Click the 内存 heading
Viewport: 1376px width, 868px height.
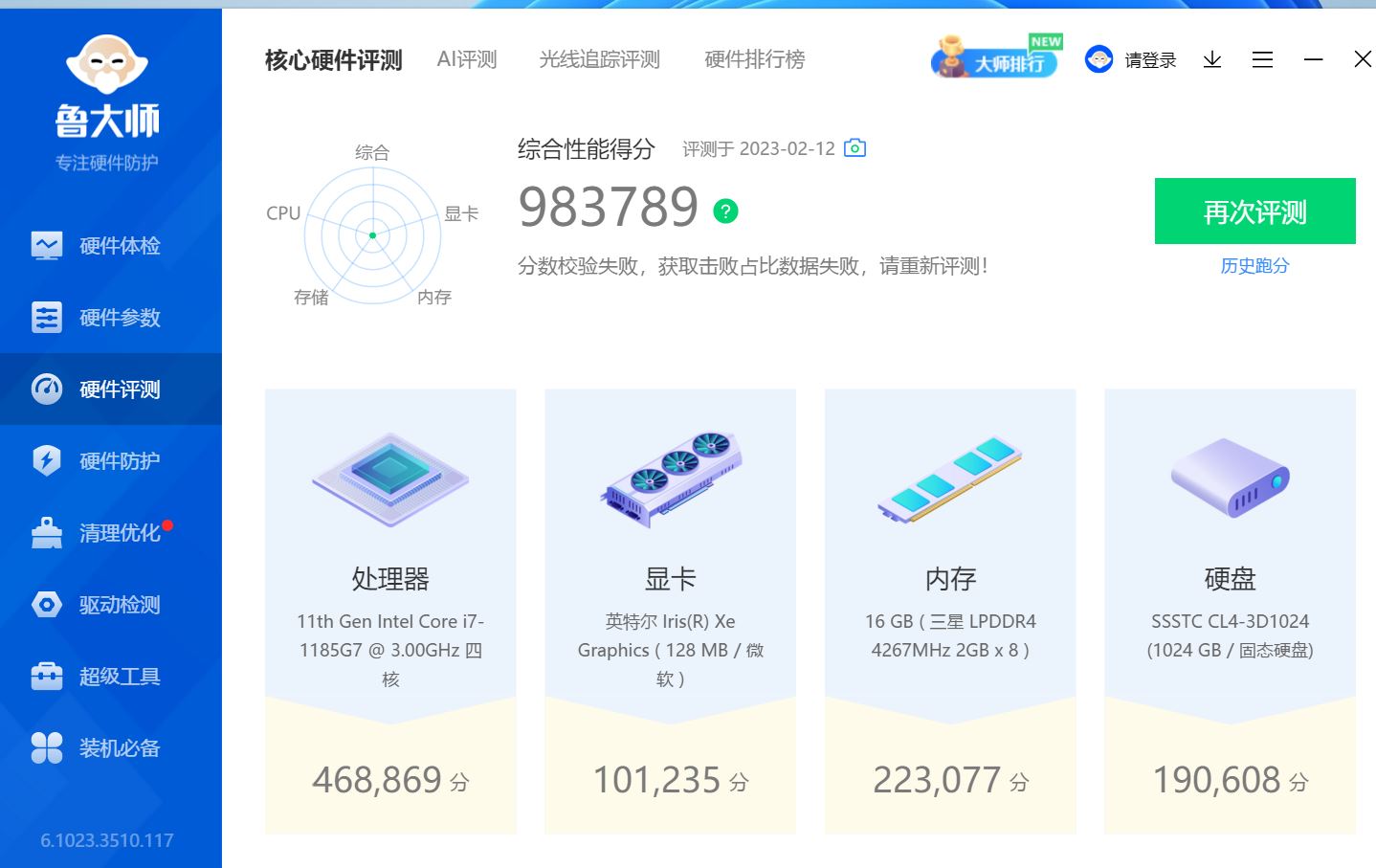[950, 579]
